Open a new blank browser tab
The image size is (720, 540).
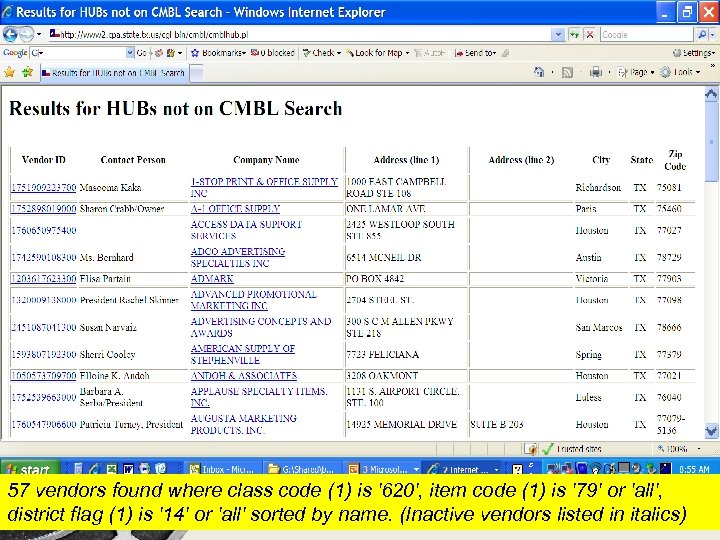pos(196,73)
